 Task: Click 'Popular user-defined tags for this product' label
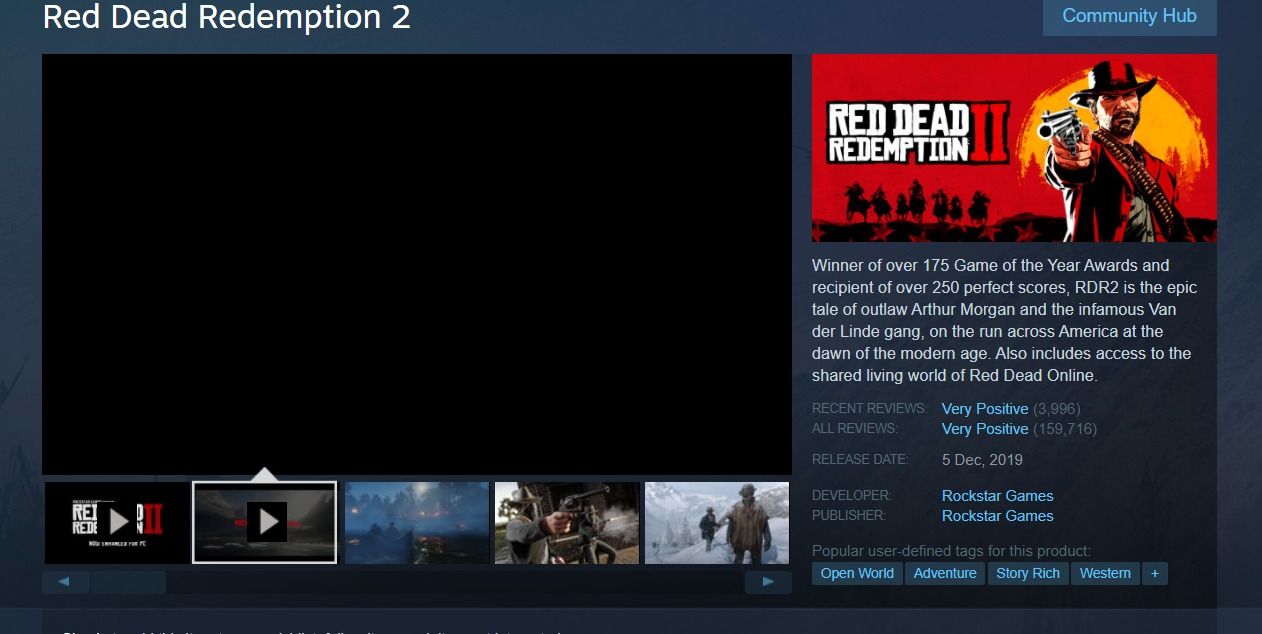(x=951, y=550)
